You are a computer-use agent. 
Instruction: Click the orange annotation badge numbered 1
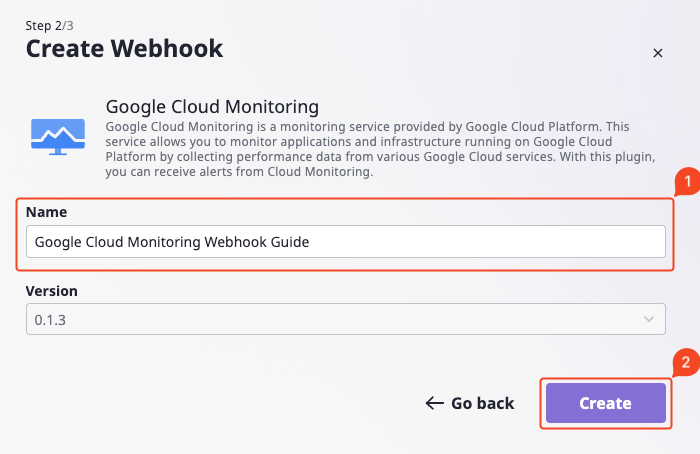687,181
